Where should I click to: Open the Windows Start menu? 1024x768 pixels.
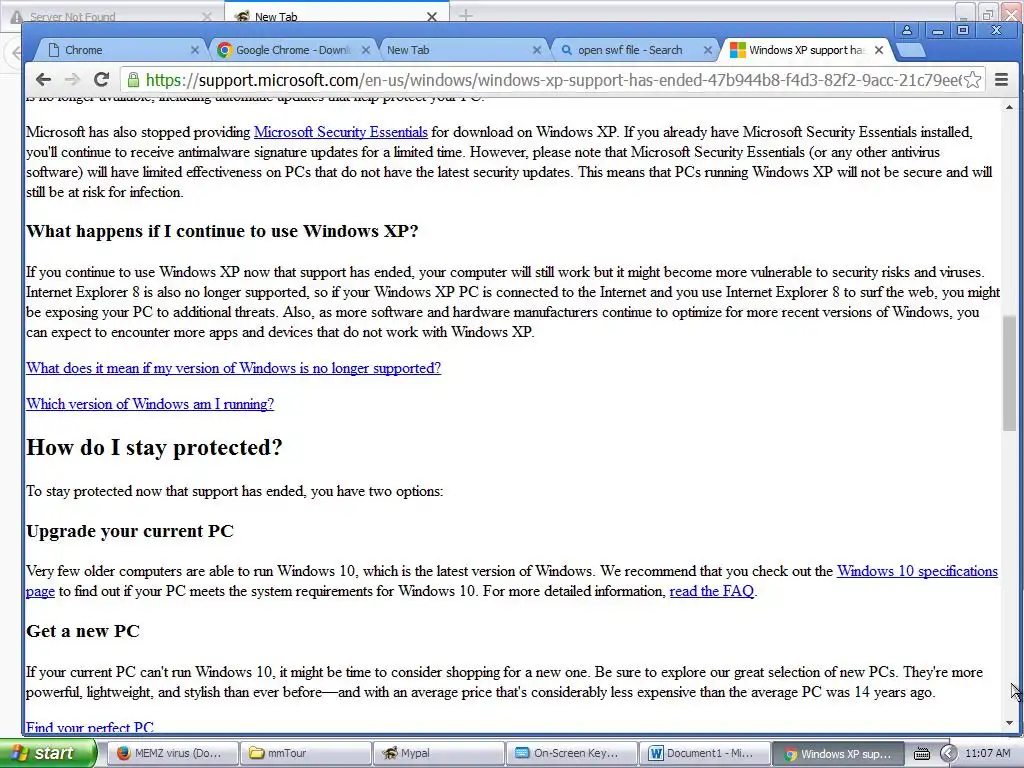click(48, 753)
